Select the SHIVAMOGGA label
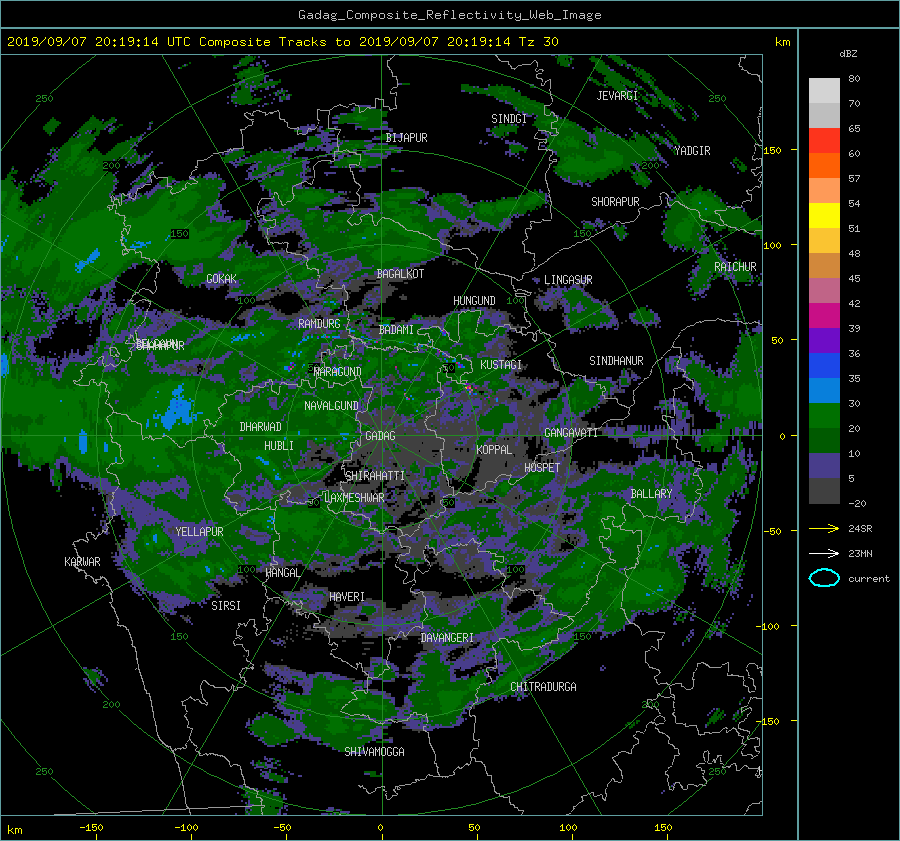900x841 pixels. click(374, 752)
